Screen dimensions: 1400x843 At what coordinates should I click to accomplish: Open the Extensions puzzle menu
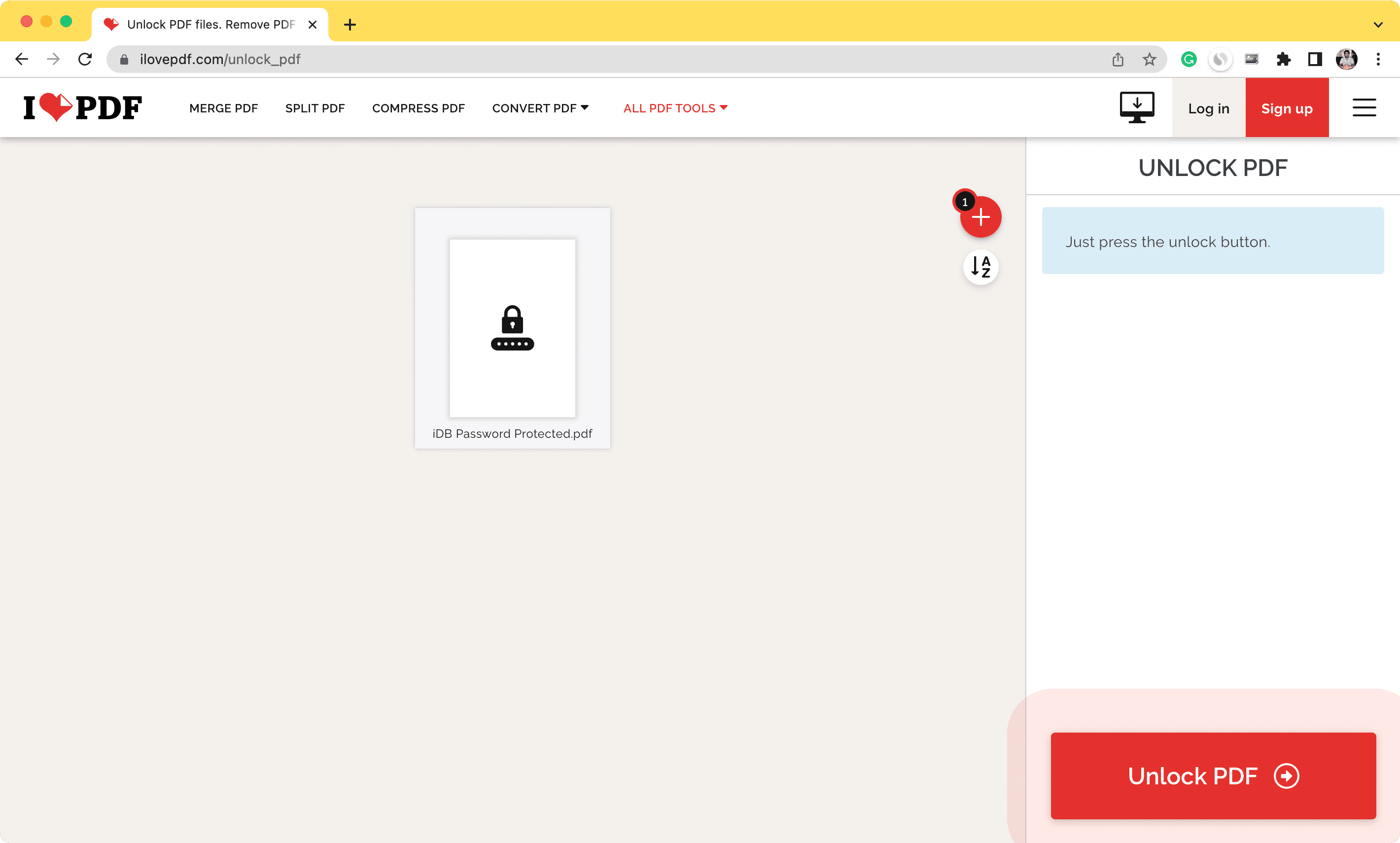click(1283, 59)
